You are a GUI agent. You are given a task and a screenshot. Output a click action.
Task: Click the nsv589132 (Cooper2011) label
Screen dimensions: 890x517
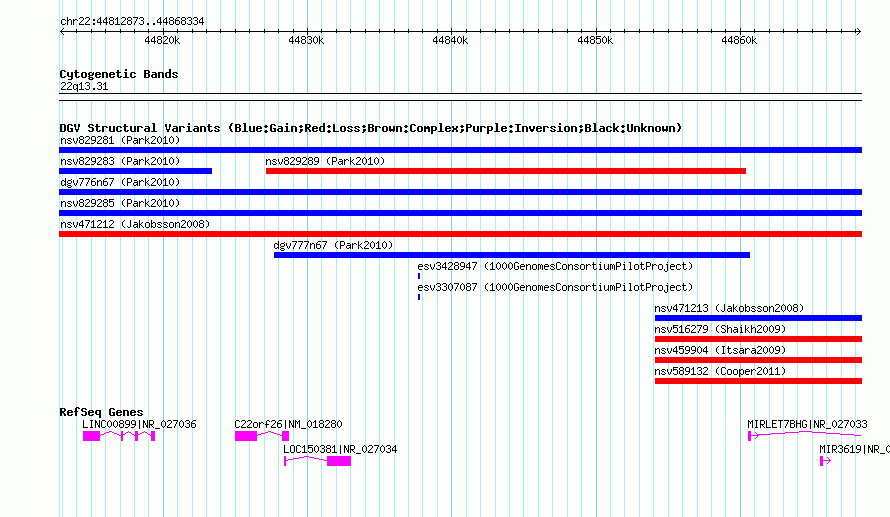point(720,371)
